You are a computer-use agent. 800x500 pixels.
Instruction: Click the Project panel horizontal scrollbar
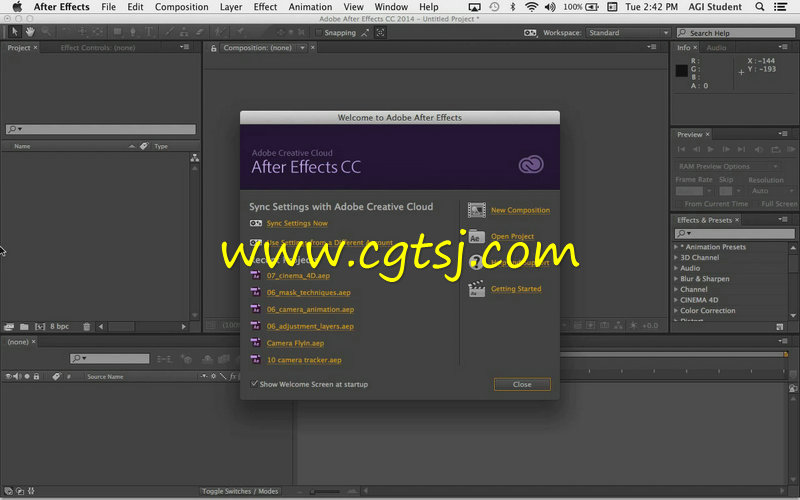pyautogui.click(x=142, y=327)
